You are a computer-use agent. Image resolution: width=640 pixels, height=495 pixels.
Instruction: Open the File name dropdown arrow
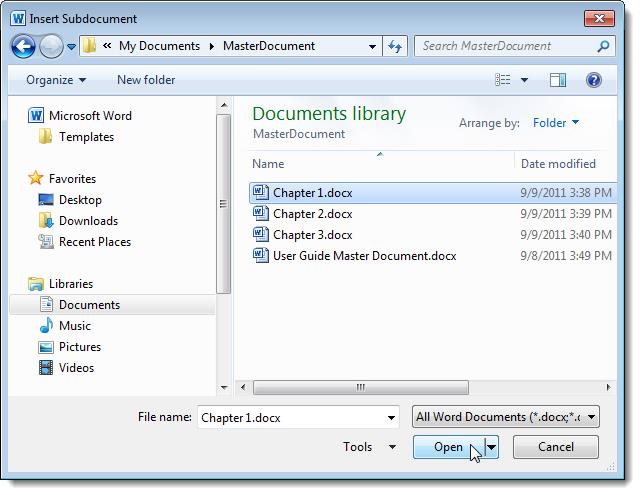391,417
